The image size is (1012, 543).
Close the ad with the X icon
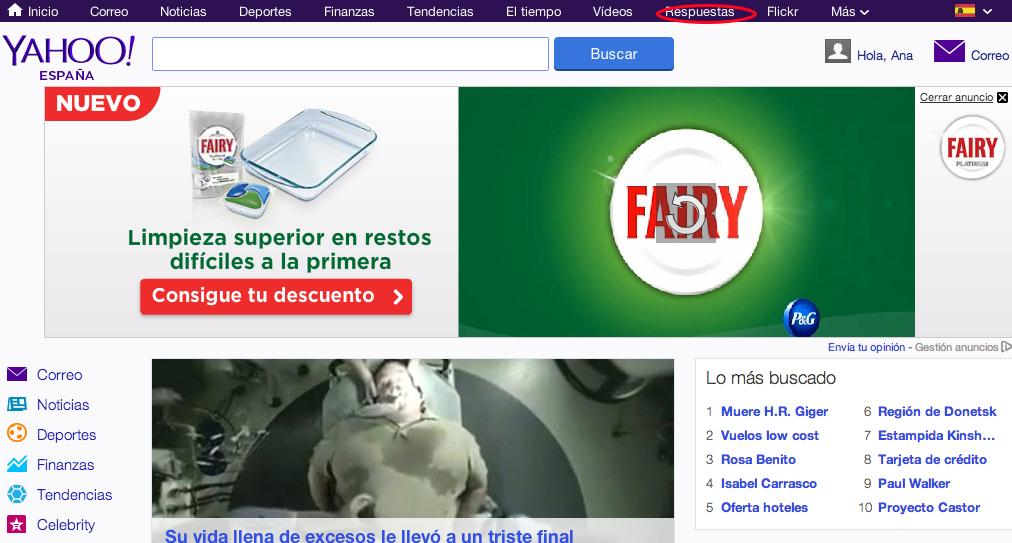[x=1003, y=97]
